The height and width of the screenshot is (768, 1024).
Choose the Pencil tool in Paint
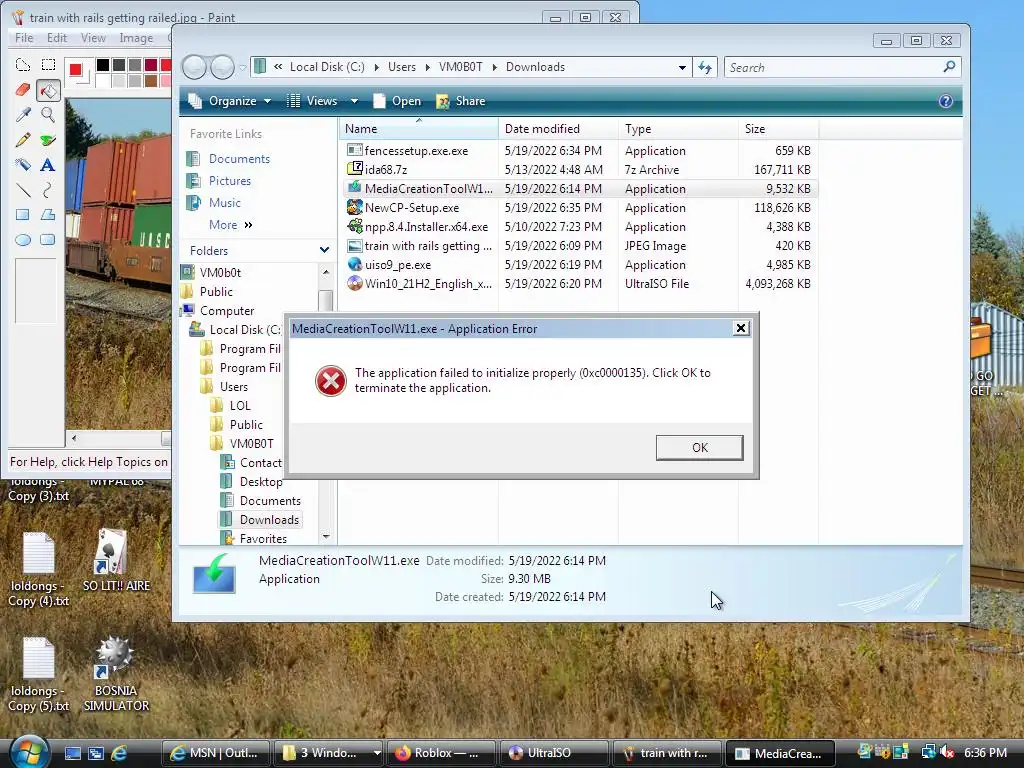click(x=23, y=140)
